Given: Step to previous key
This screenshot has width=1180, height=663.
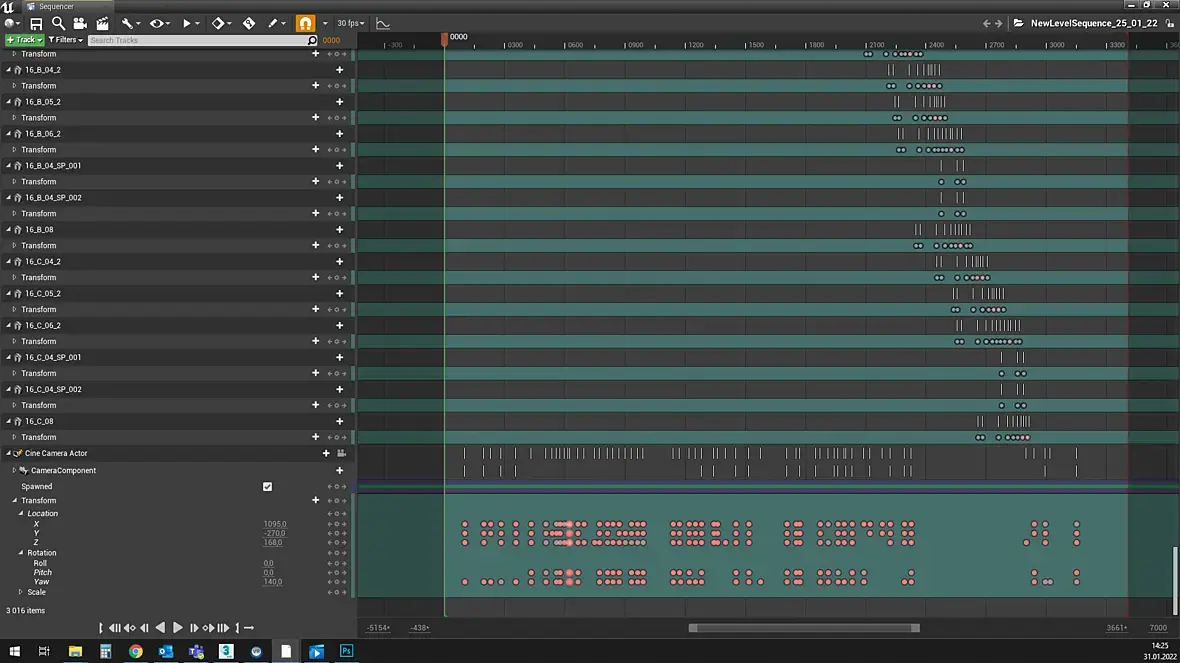Looking at the screenshot, I should pyautogui.click(x=129, y=628).
